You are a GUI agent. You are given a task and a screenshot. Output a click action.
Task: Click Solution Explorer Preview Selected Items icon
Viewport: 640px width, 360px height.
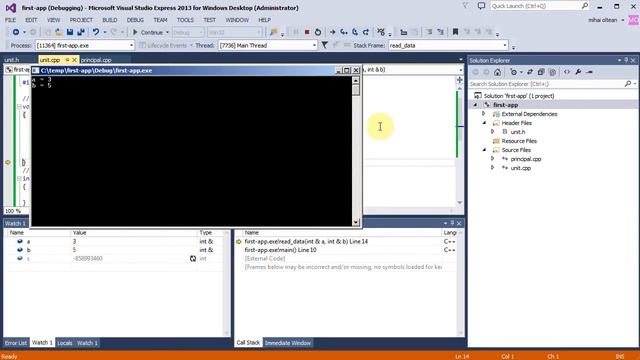click(589, 72)
